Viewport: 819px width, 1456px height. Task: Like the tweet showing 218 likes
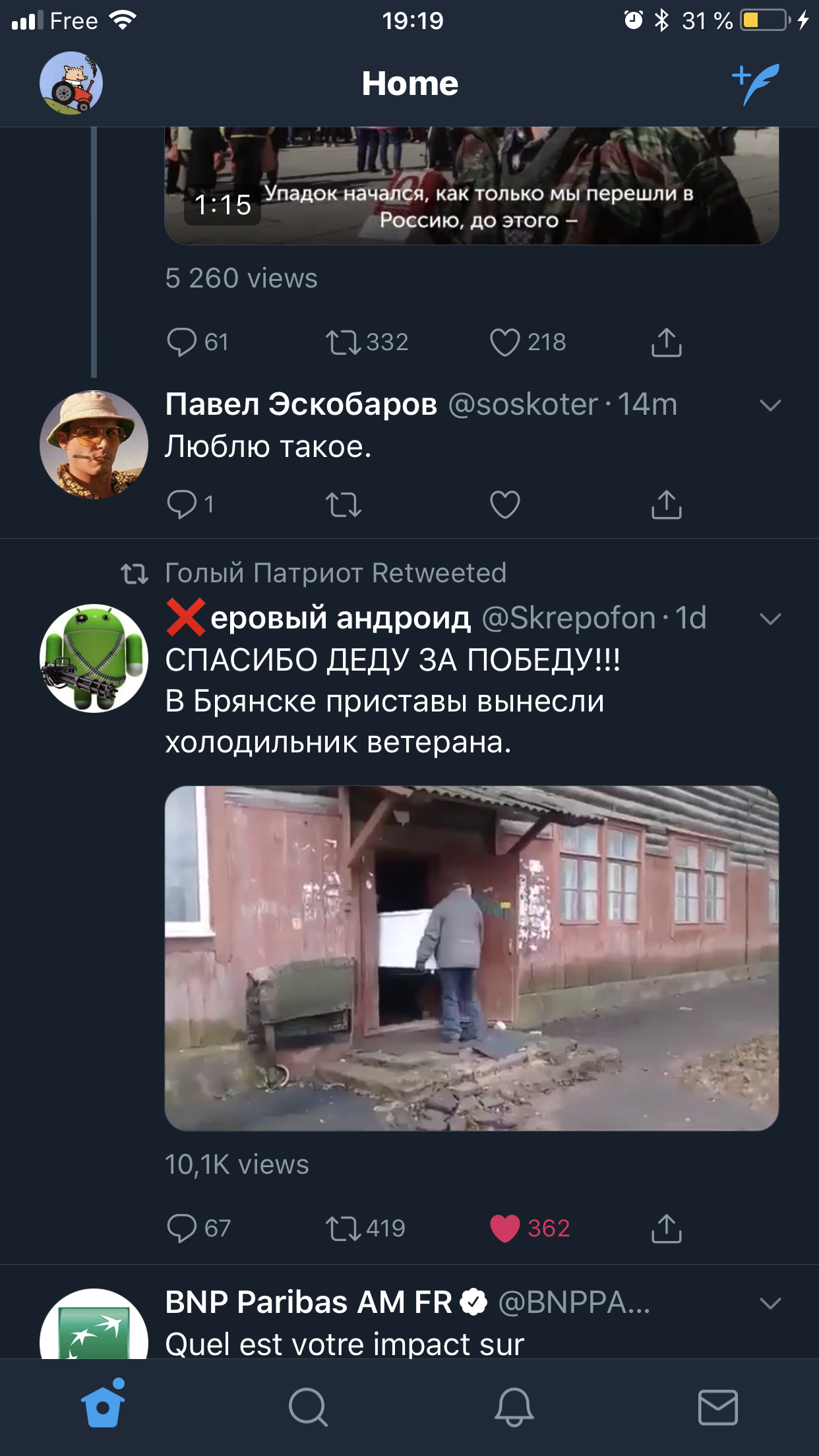pyautogui.click(x=528, y=342)
